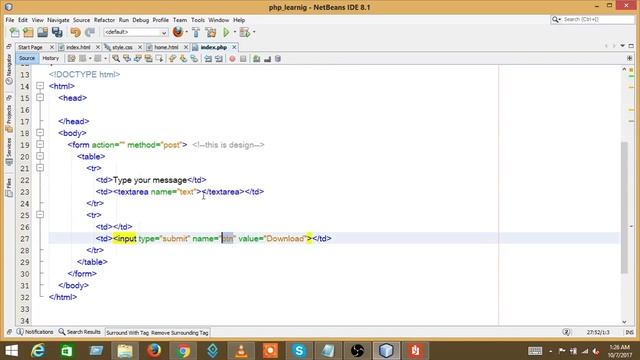The image size is (640, 360).
Task: Open Firefox from the taskbar
Action: [x=154, y=351]
